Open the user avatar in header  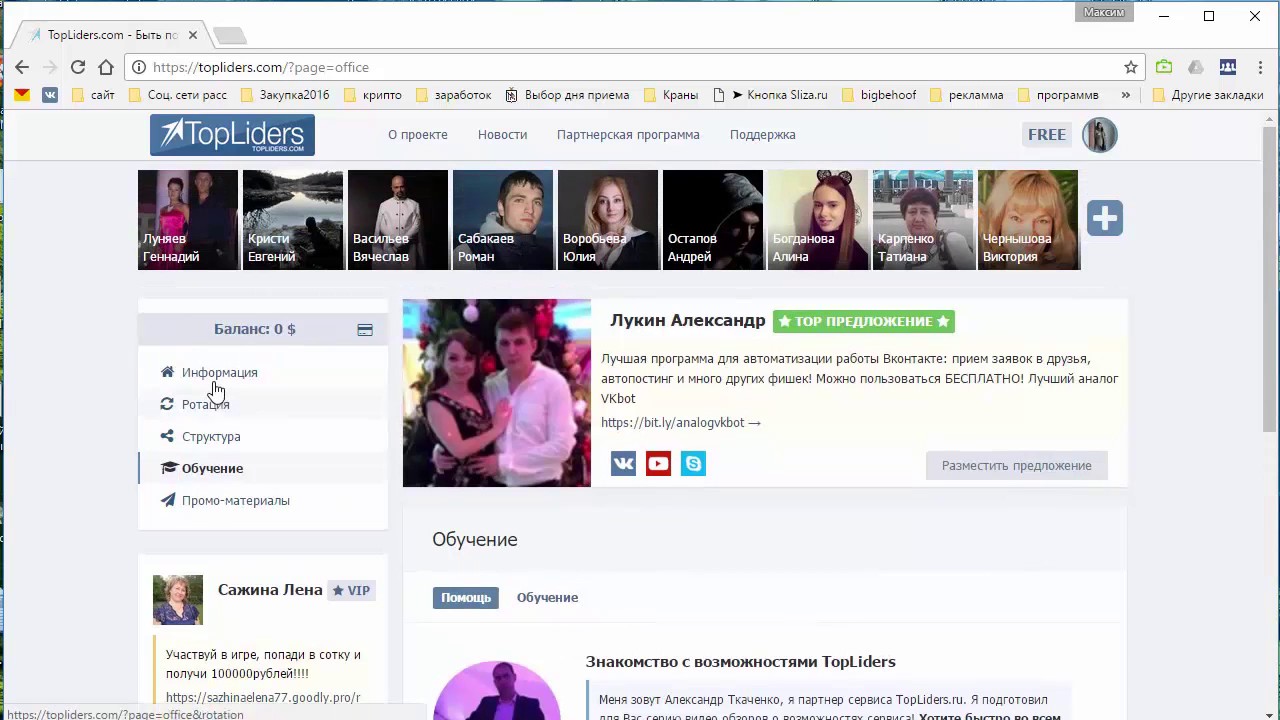[x=1099, y=135]
